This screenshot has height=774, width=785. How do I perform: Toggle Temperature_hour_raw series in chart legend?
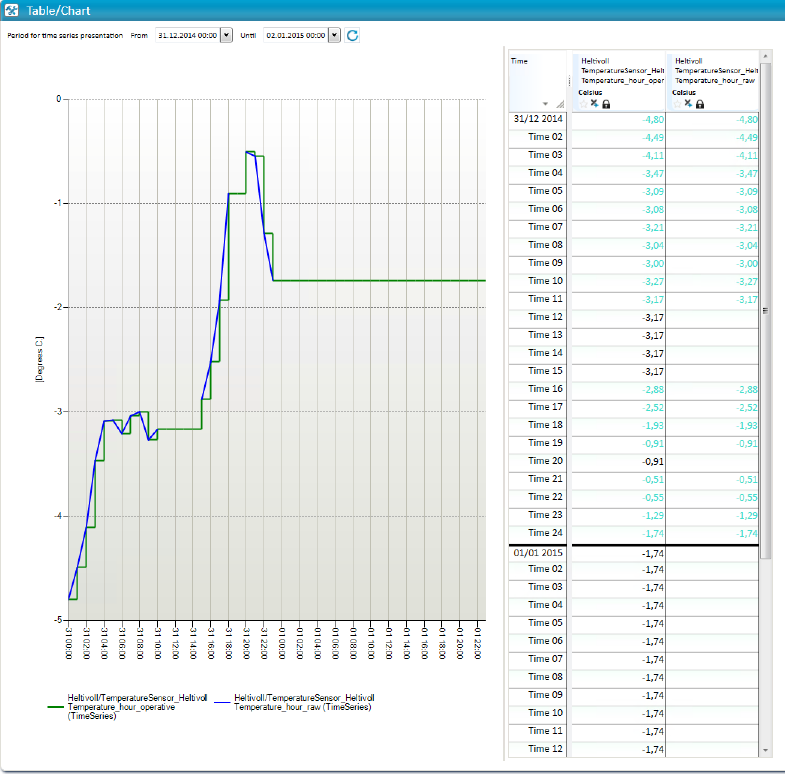pyautogui.click(x=303, y=701)
